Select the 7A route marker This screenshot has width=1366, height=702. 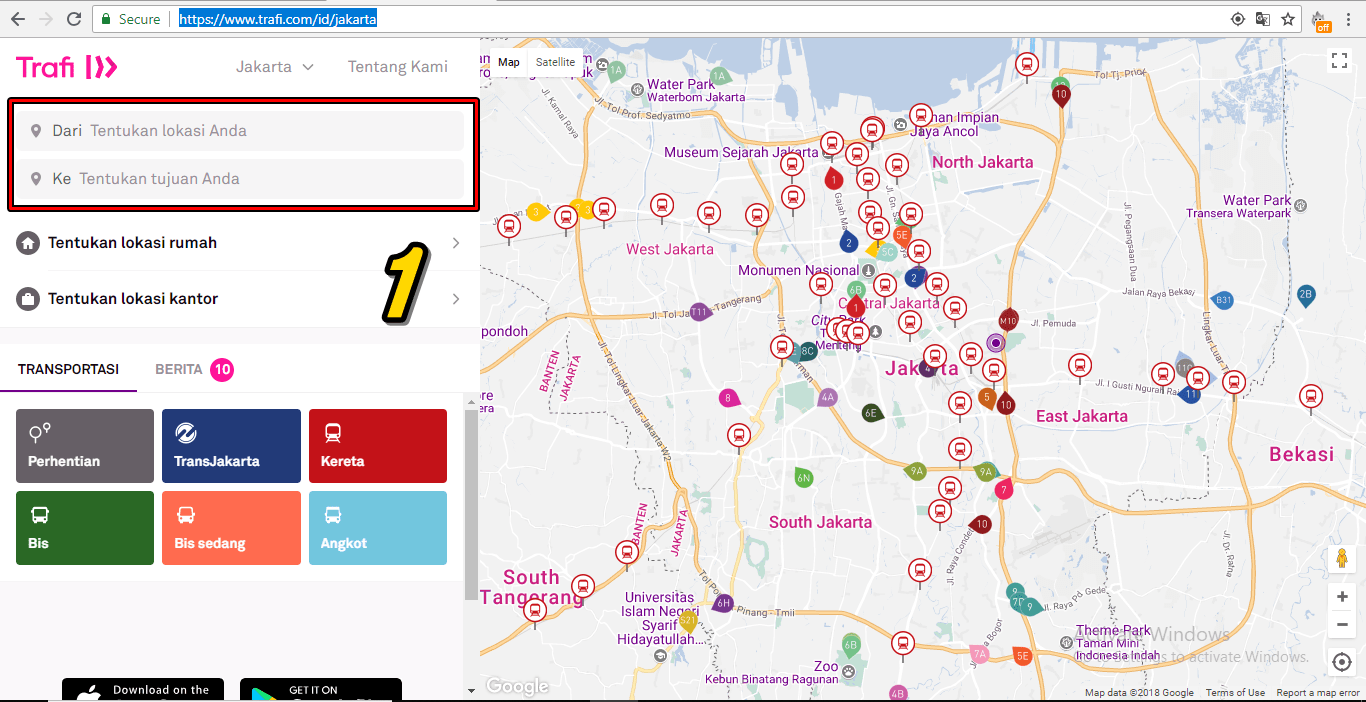pyautogui.click(x=979, y=655)
